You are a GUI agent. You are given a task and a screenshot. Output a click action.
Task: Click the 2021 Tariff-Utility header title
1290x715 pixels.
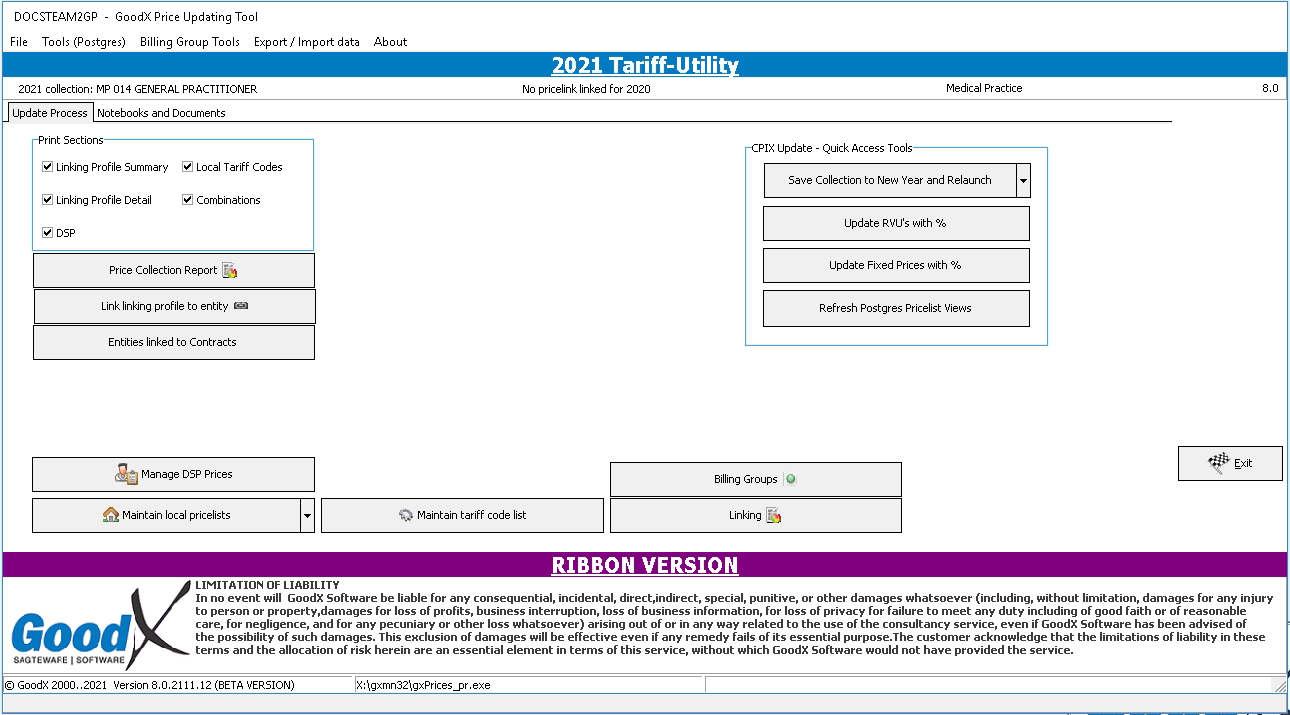645,66
